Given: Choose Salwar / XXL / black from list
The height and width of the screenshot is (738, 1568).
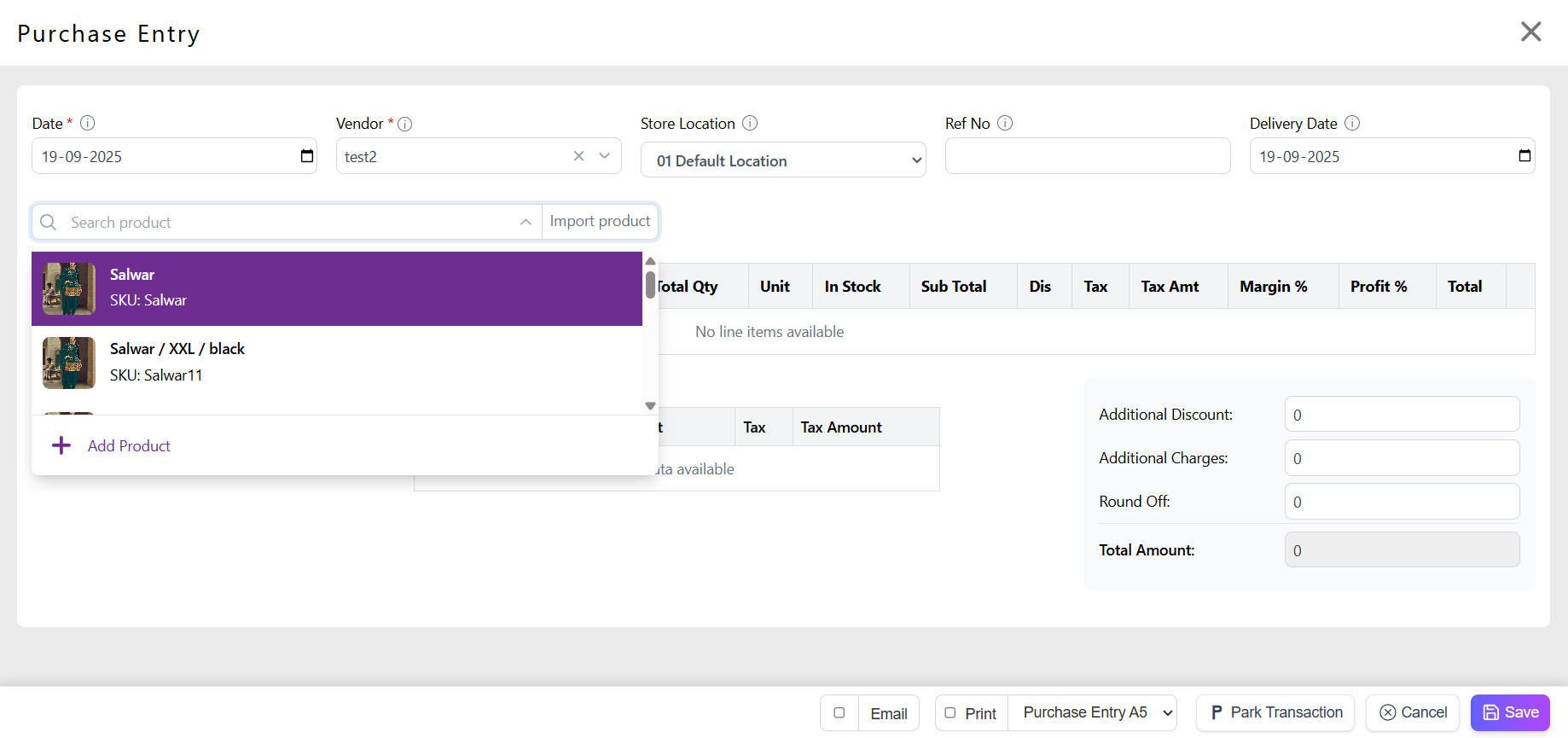Looking at the screenshot, I should (336, 363).
